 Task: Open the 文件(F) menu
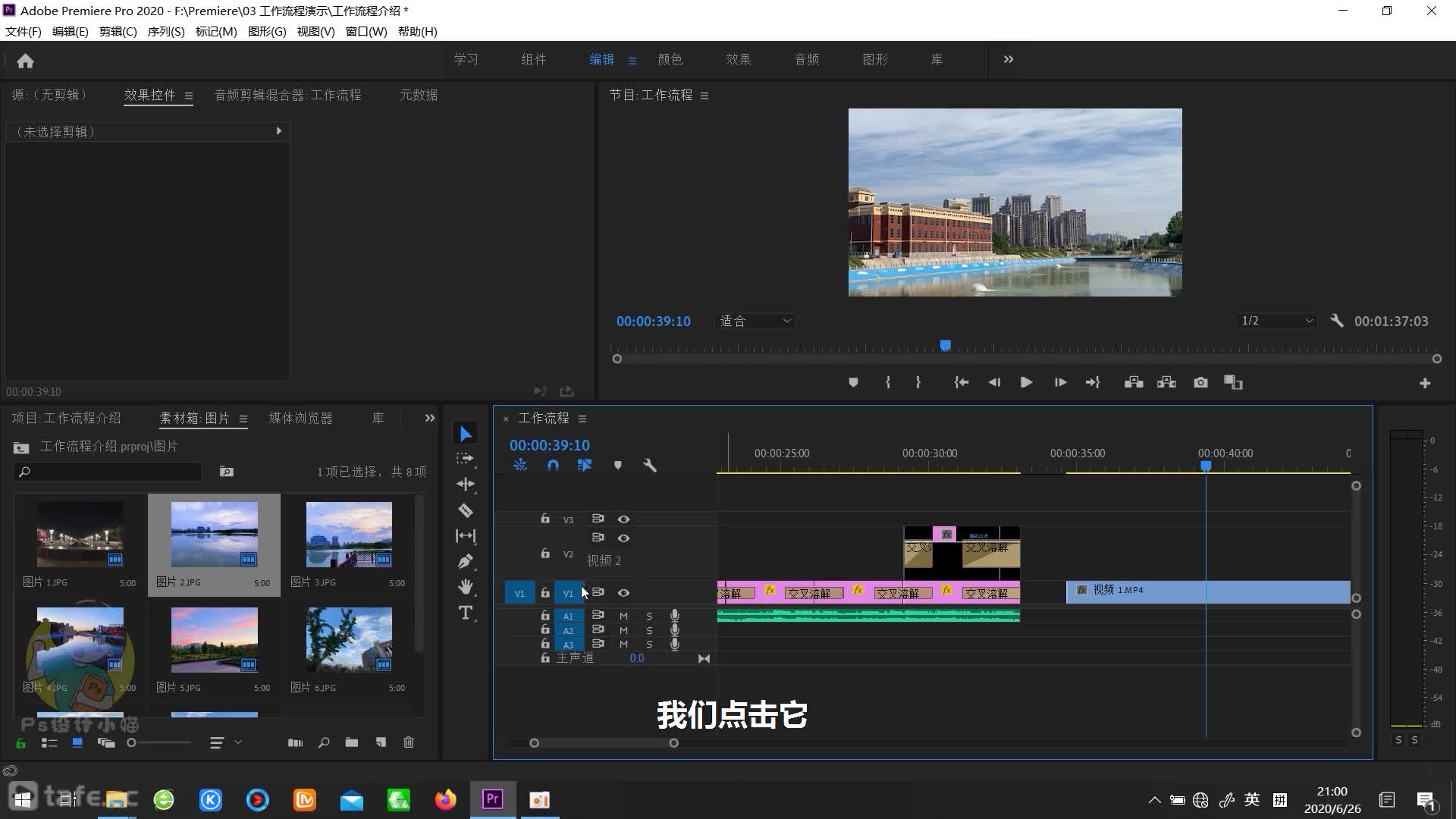(24, 32)
